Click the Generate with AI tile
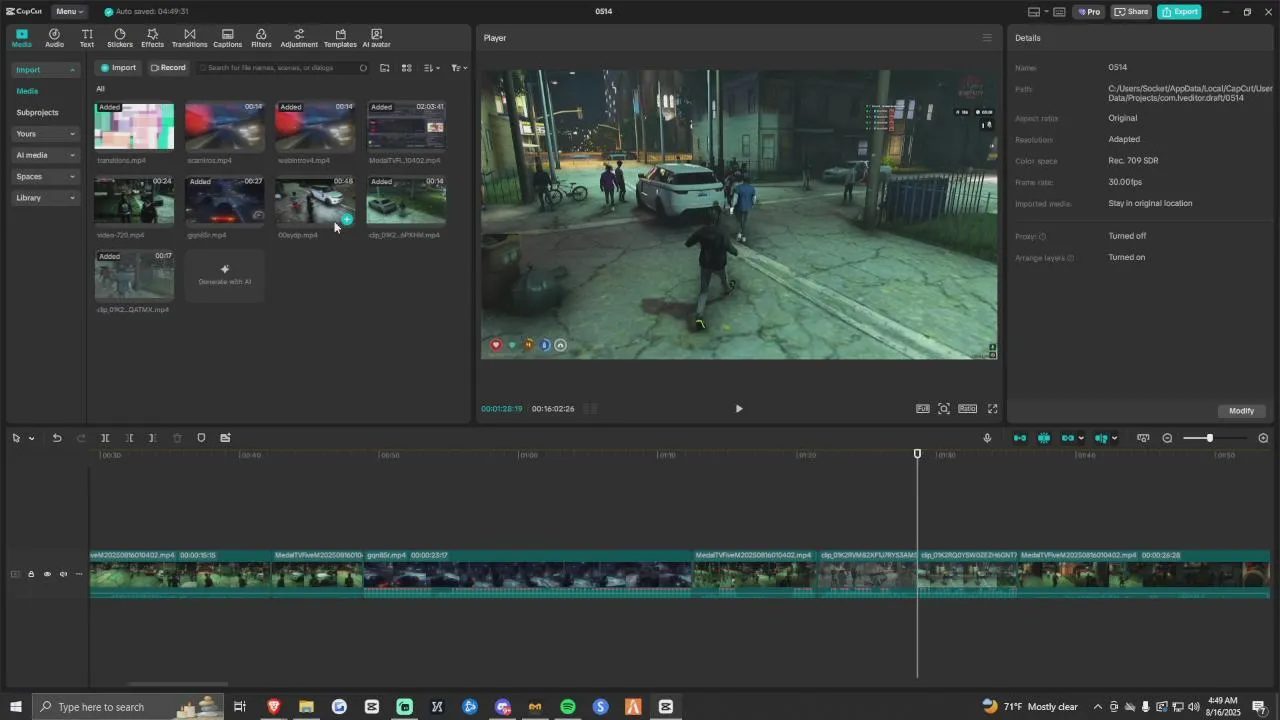Image resolution: width=1280 pixels, height=720 pixels. tap(225, 275)
